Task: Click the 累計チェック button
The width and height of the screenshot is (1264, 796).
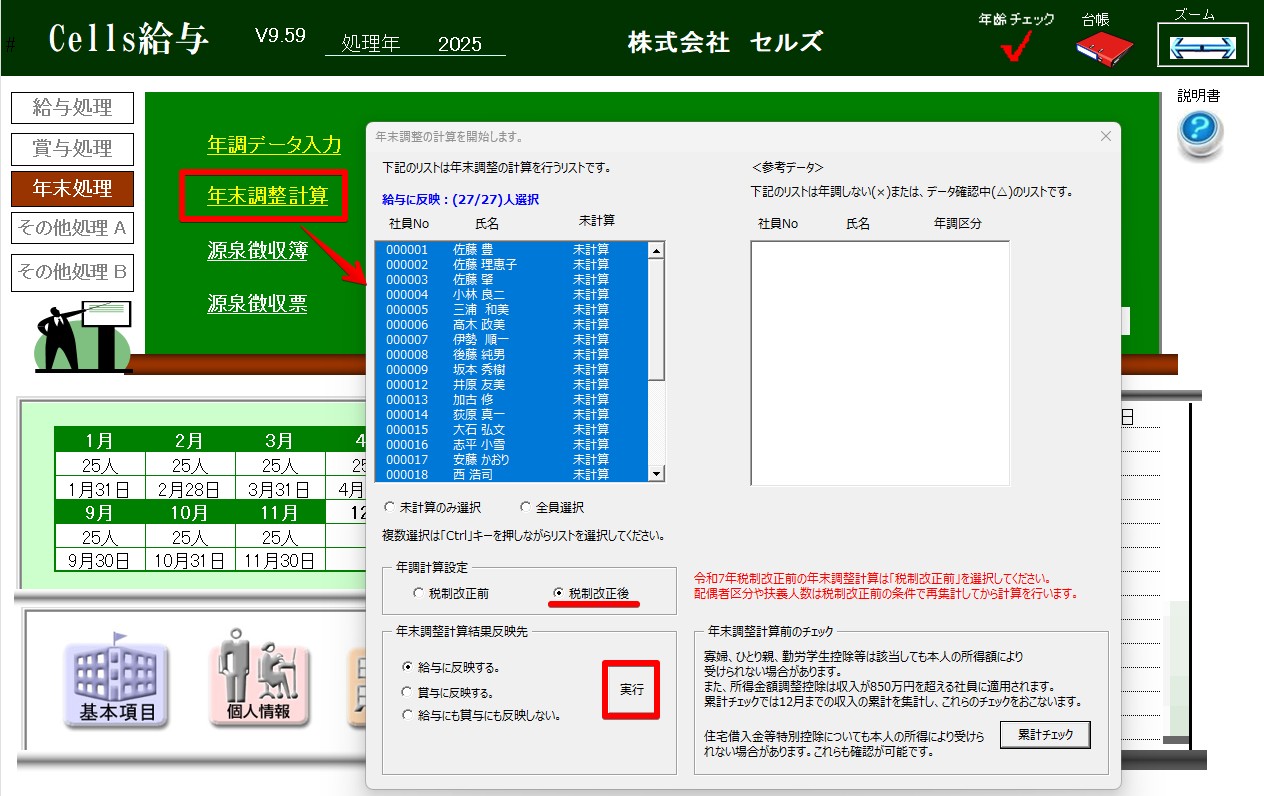Action: 1045,734
